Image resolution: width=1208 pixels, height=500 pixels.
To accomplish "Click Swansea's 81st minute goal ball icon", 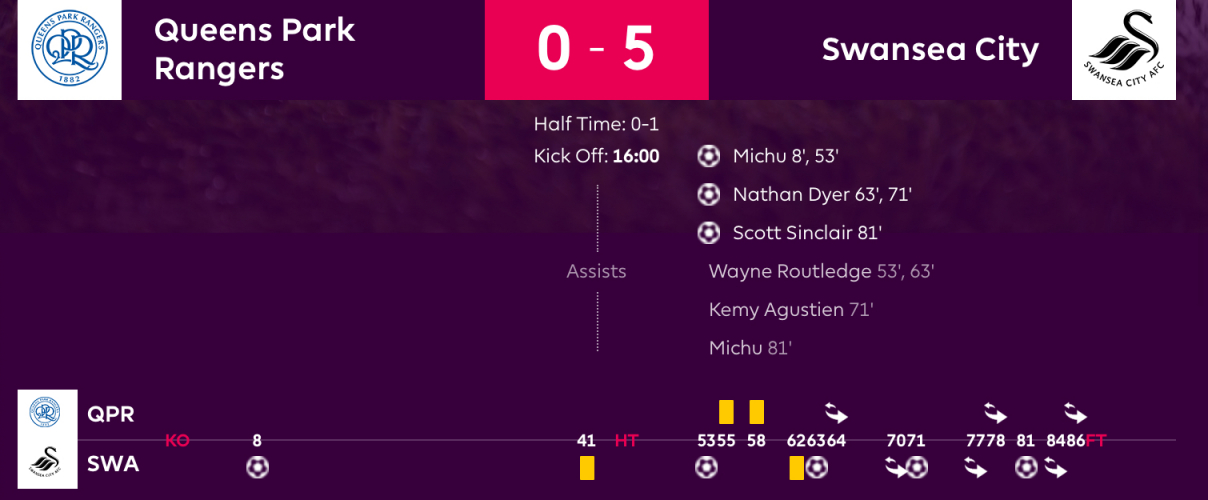I will click(x=1026, y=467).
